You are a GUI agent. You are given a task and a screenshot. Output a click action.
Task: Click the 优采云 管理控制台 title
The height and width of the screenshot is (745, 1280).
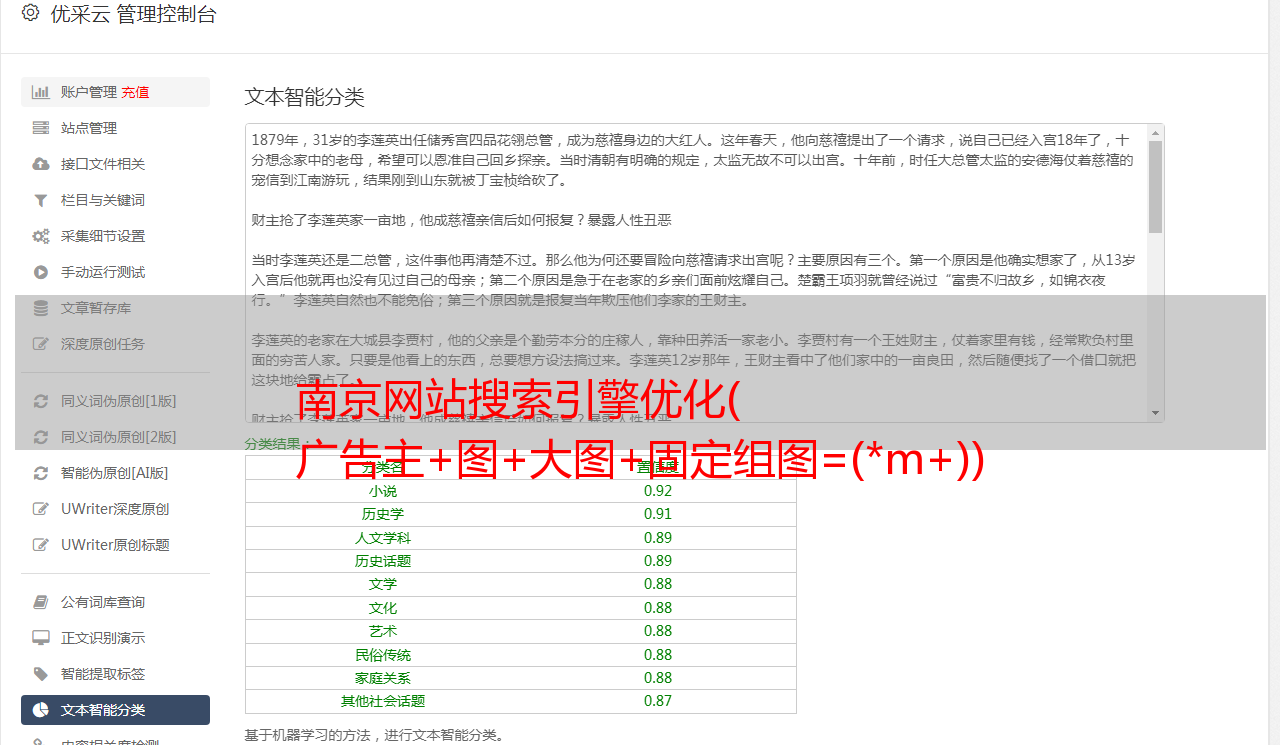click(x=133, y=14)
